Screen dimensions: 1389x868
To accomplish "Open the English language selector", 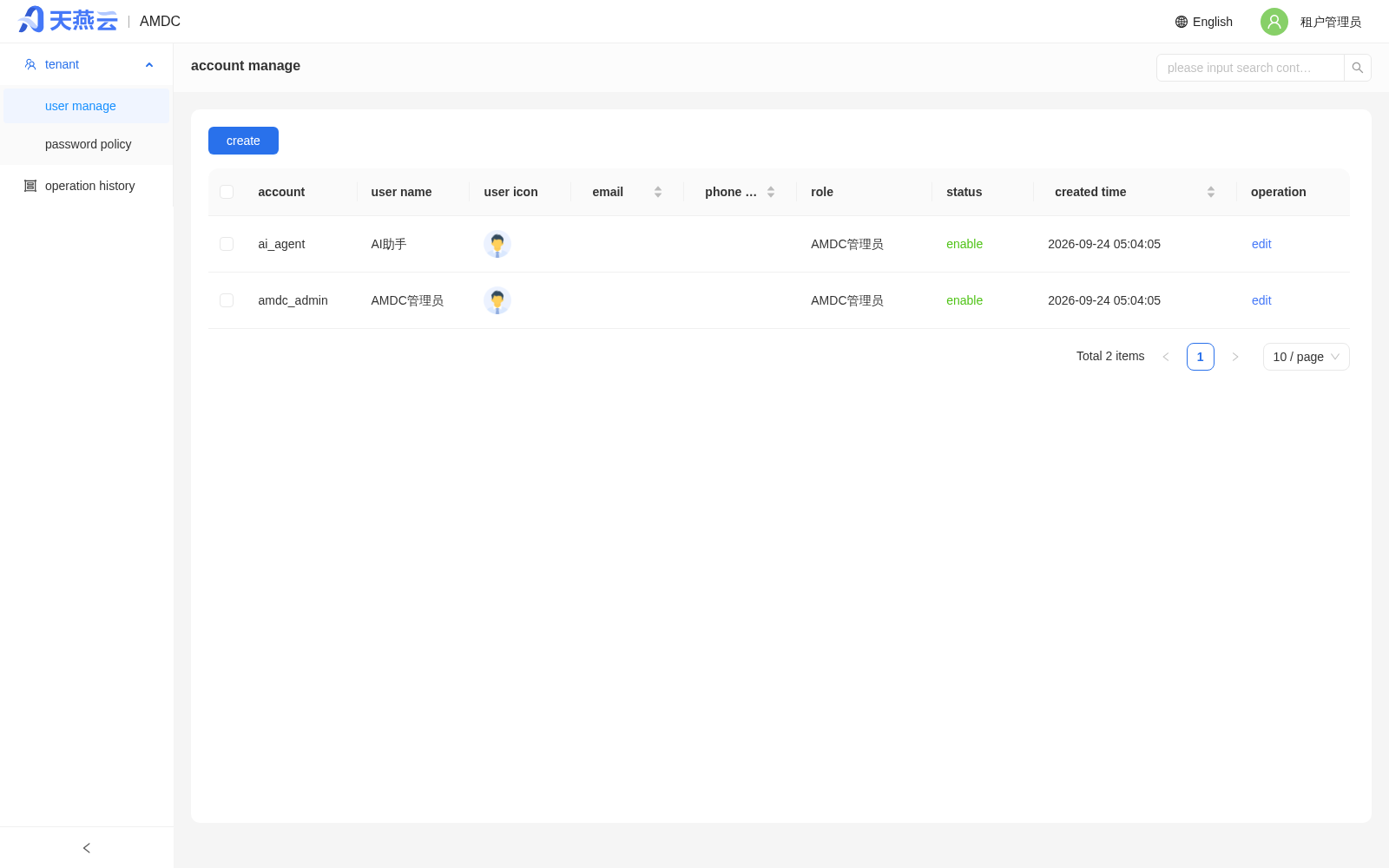I will point(1204,22).
